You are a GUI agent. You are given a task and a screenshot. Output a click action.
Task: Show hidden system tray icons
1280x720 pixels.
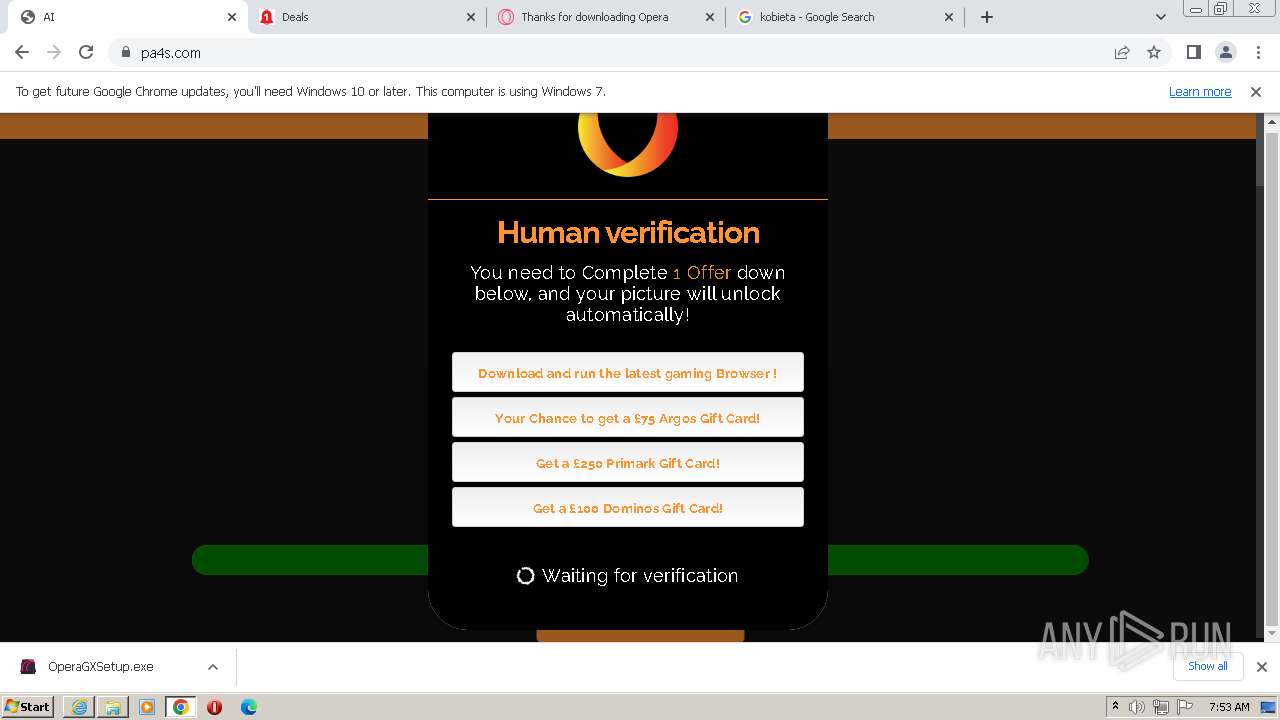pyautogui.click(x=1115, y=707)
